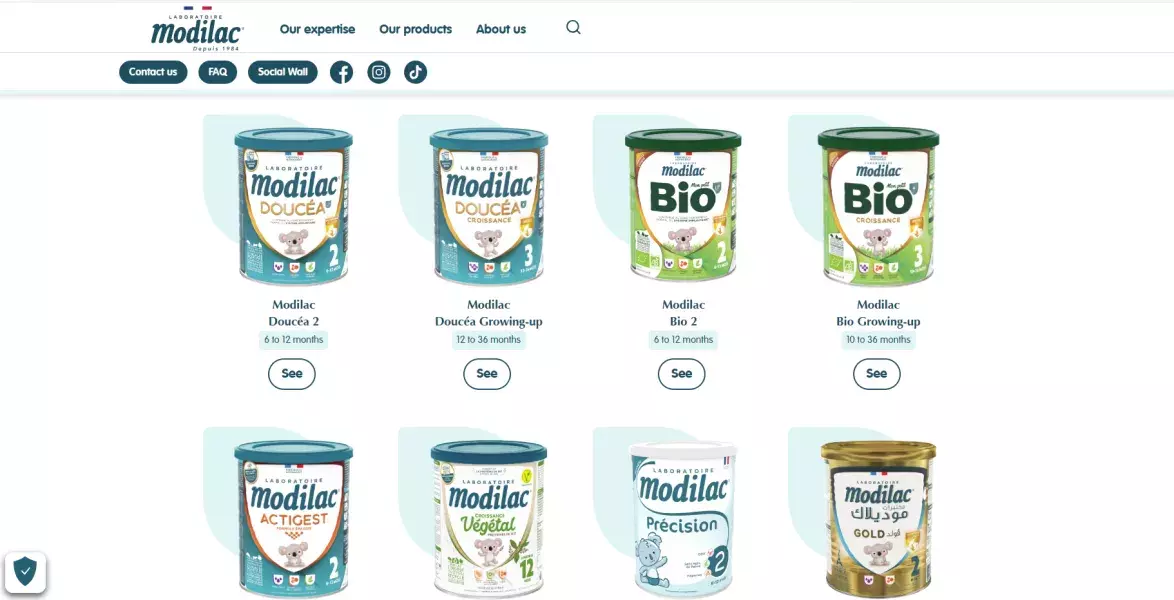Click See under Modilac Doucéa 2

pos(292,374)
